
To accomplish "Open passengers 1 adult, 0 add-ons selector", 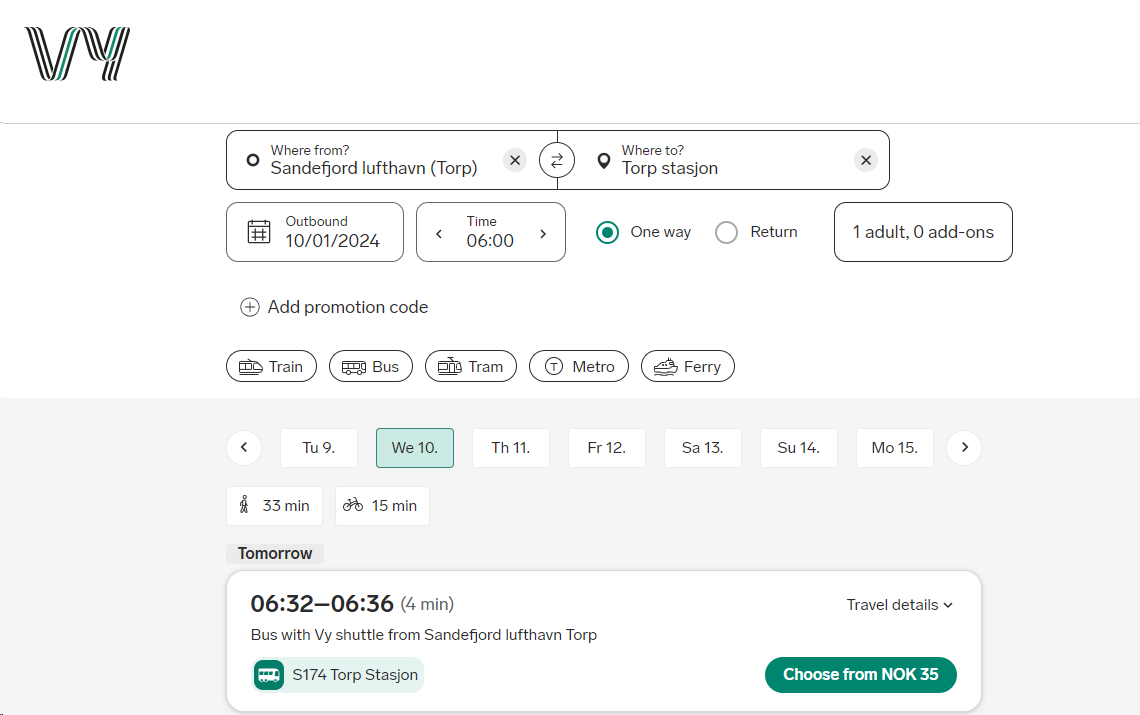I will [x=923, y=232].
